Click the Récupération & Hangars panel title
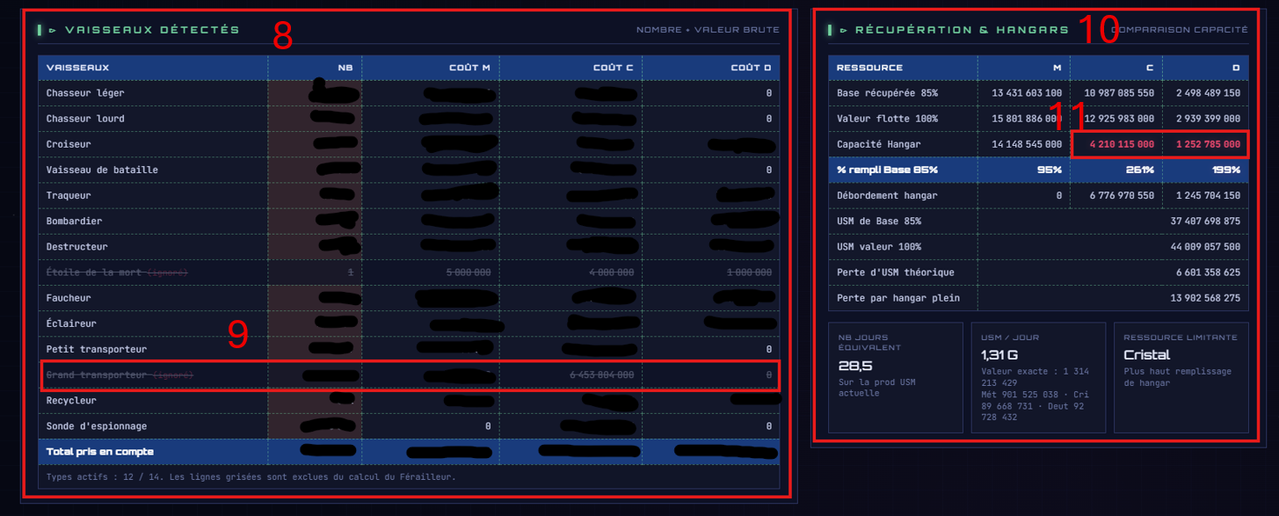The height and width of the screenshot is (516, 1279). pyautogui.click(x=961, y=30)
